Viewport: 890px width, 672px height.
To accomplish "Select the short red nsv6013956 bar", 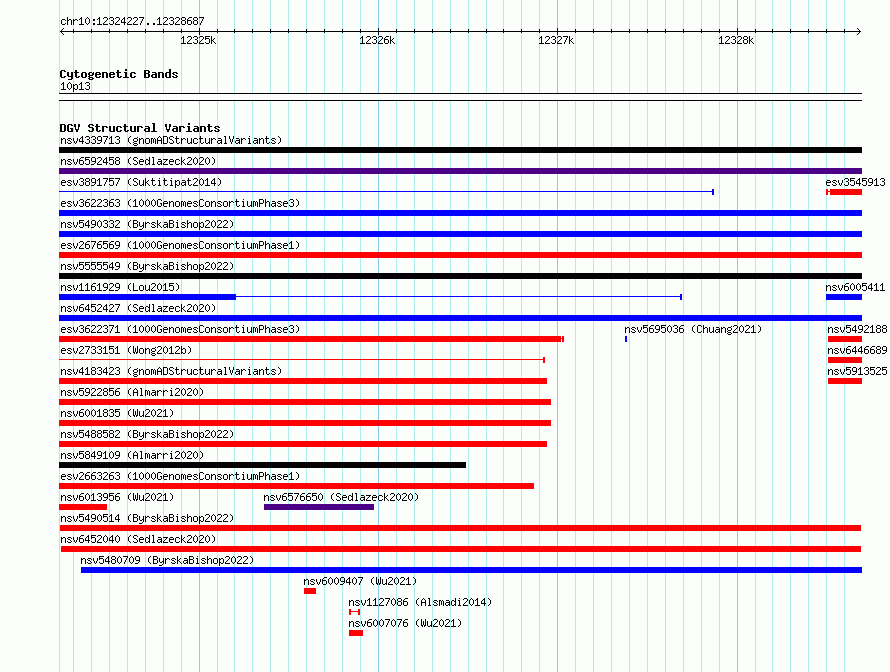I will click(83, 507).
